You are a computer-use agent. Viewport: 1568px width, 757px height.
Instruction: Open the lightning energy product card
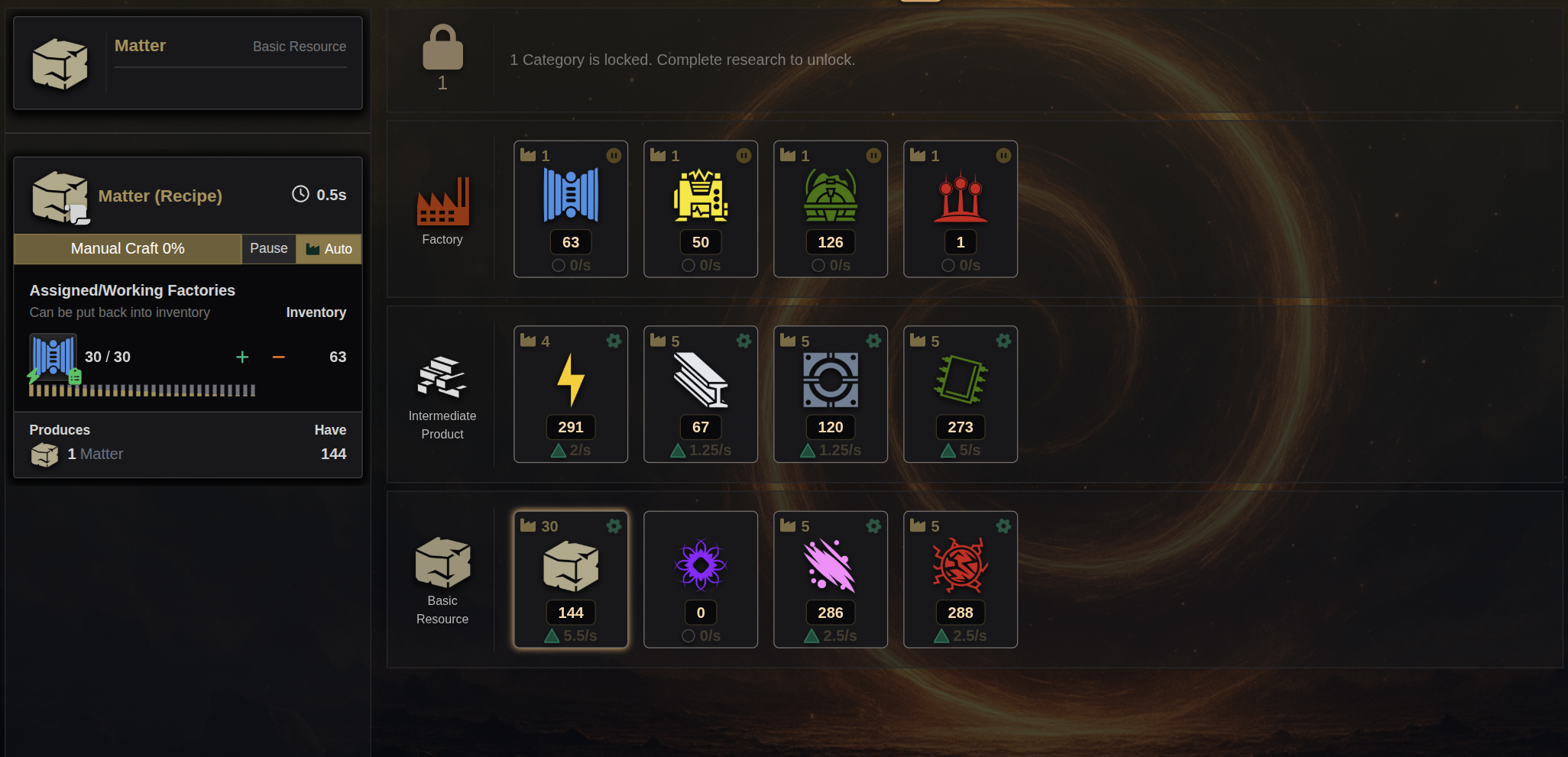(x=571, y=394)
